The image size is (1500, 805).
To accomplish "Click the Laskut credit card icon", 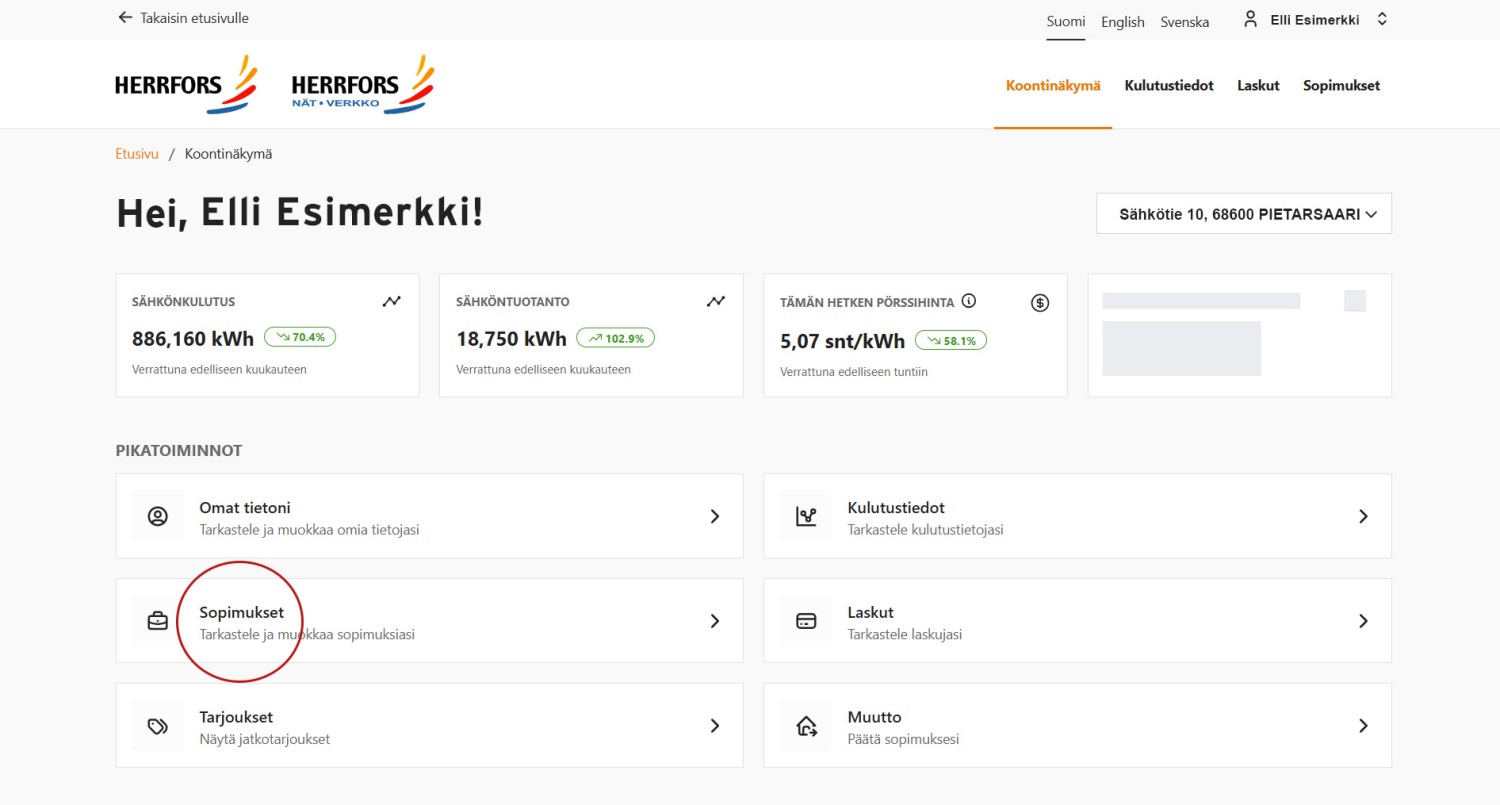I will click(x=806, y=621).
